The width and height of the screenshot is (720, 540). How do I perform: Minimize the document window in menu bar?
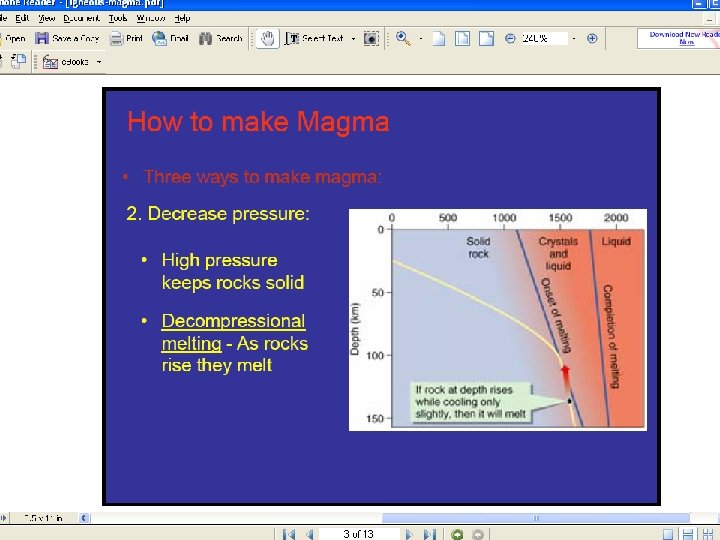pyautogui.click(x=709, y=19)
